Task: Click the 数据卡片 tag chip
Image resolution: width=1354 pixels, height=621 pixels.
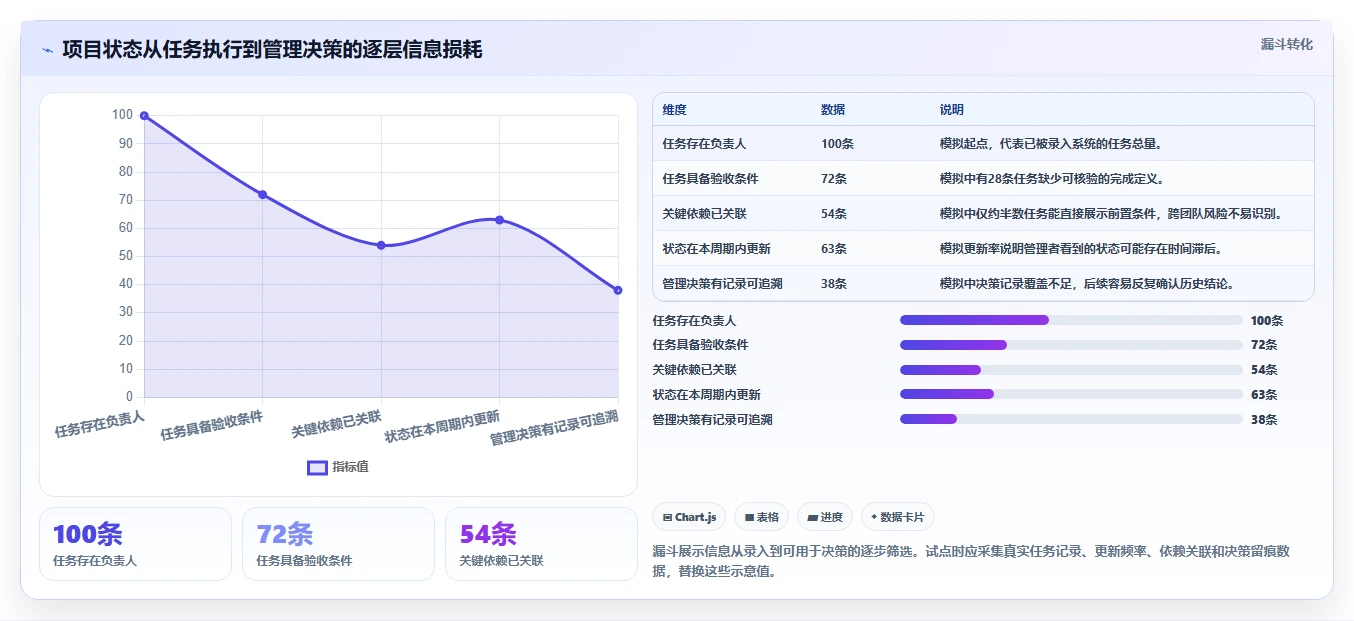Action: pos(898,517)
